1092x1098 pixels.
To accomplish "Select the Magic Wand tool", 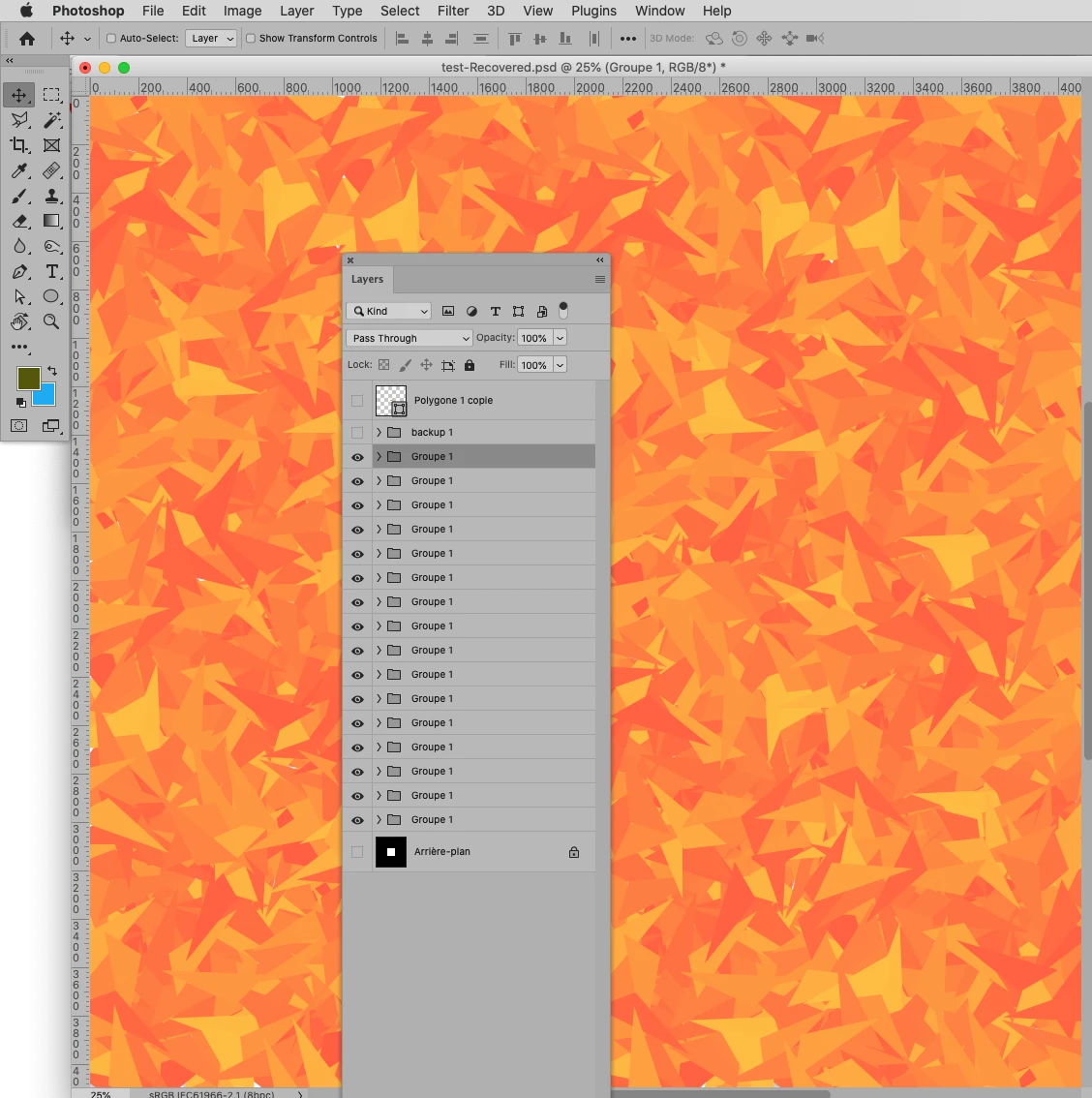I will pos(52,120).
